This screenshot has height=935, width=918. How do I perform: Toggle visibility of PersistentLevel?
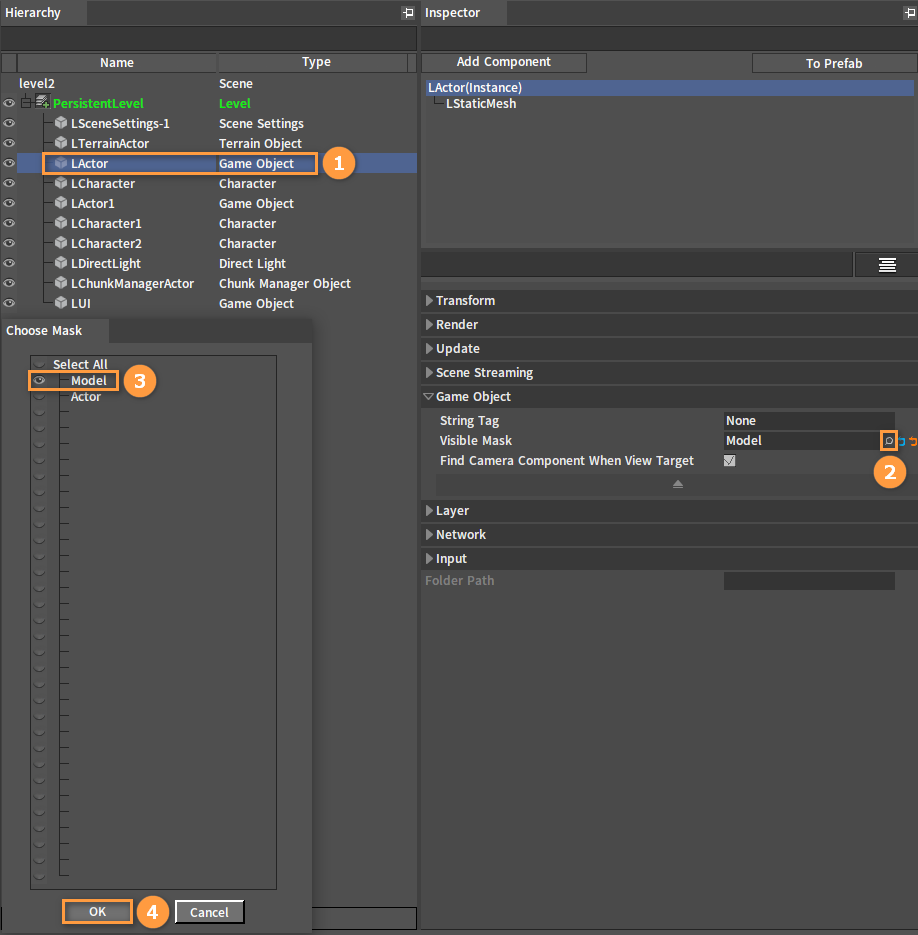tap(9, 103)
